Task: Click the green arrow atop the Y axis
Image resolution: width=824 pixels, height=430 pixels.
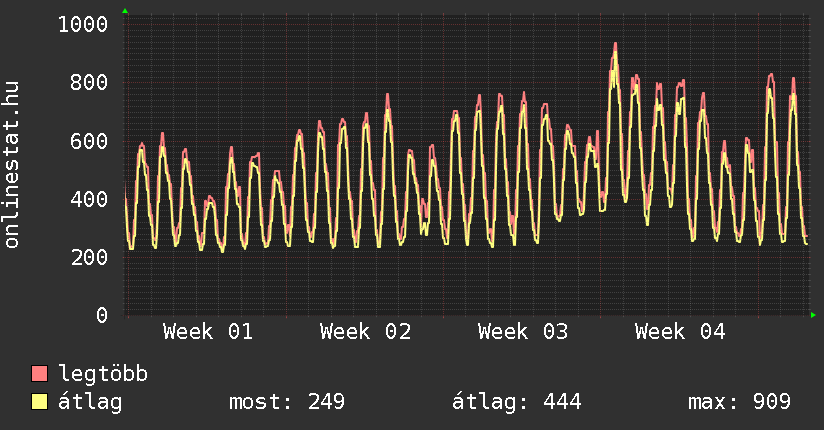Action: [x=125, y=11]
